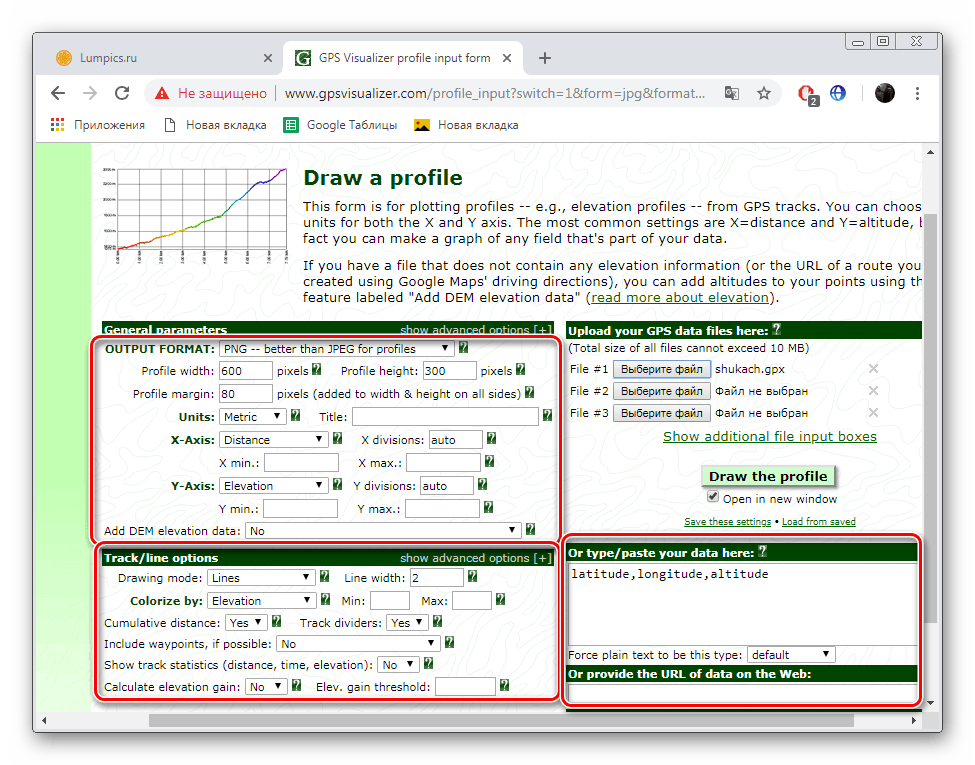Click help icon next to X-Axis dropdown
The width and height of the screenshot is (975, 765).
coord(337,438)
